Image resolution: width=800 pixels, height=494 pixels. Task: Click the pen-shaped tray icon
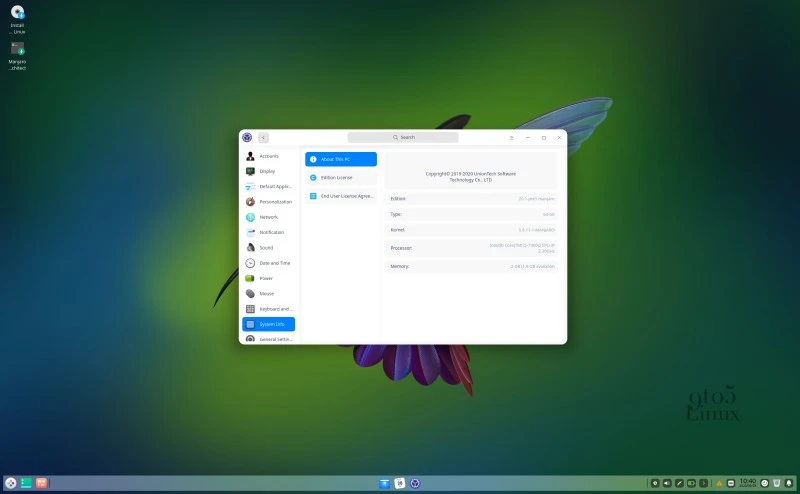(679, 483)
